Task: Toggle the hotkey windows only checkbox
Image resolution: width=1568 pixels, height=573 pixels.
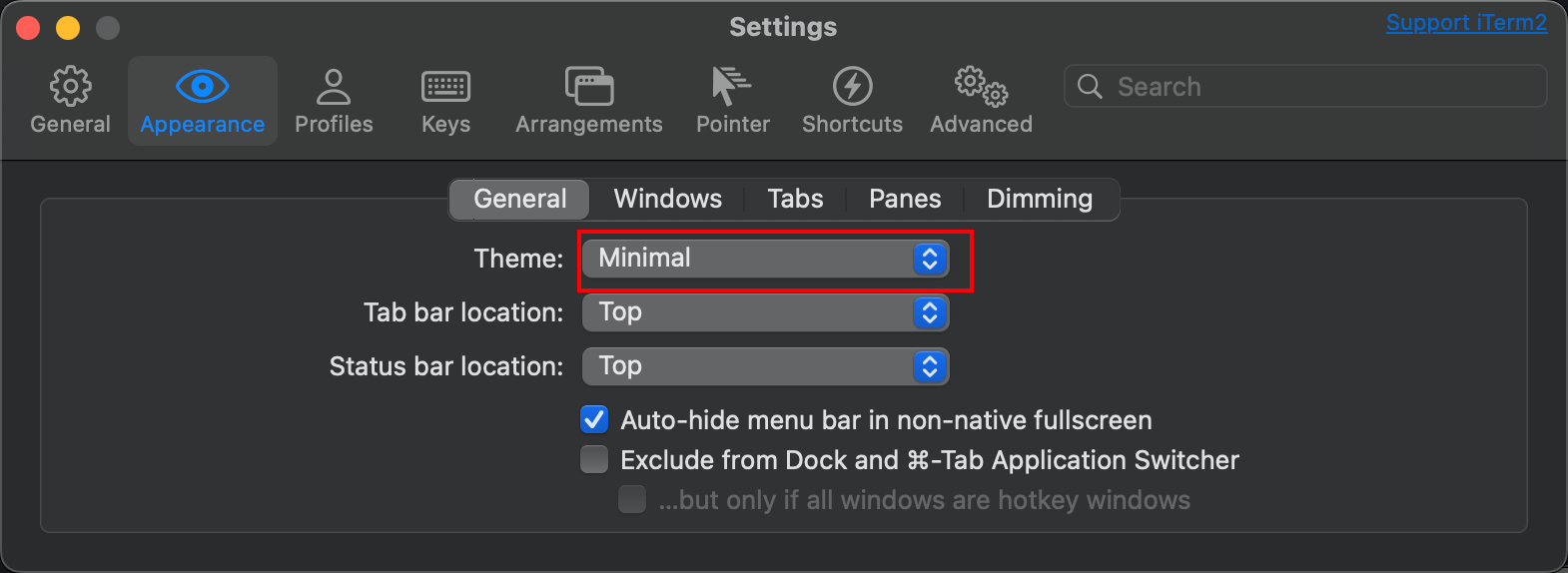Action: click(632, 499)
